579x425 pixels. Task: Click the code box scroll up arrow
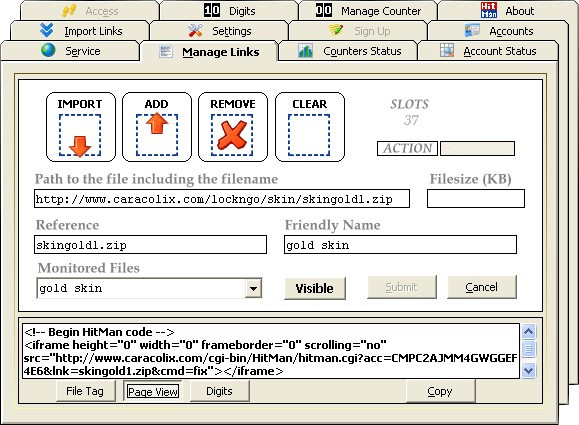click(528, 332)
